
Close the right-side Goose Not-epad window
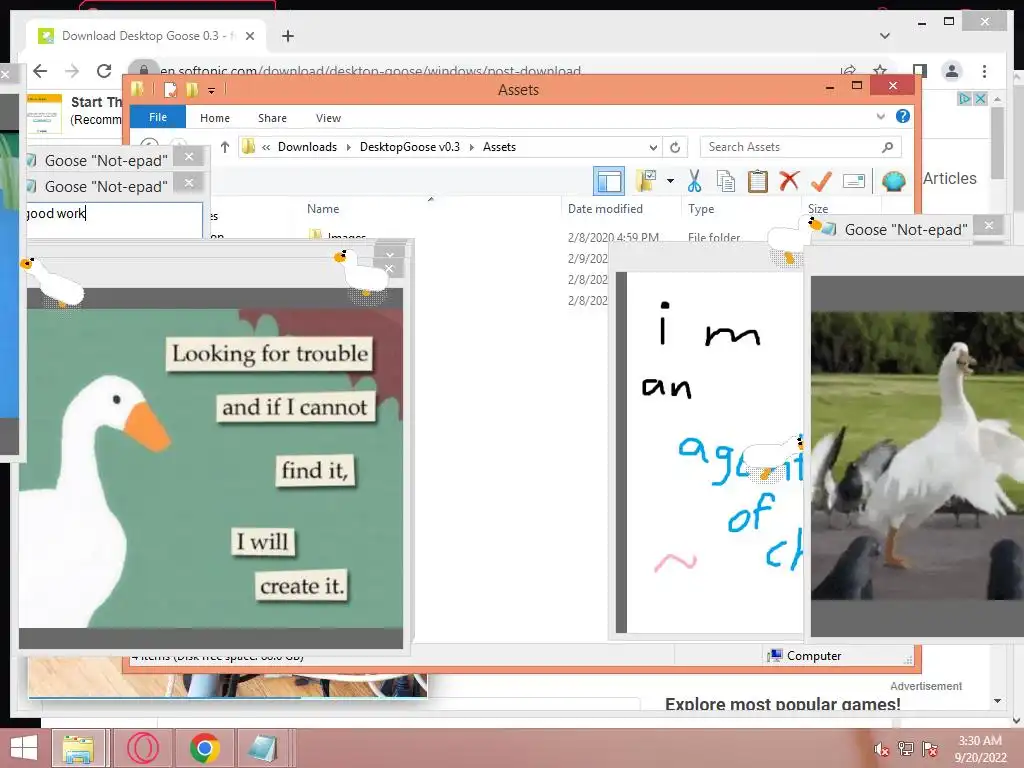point(989,225)
